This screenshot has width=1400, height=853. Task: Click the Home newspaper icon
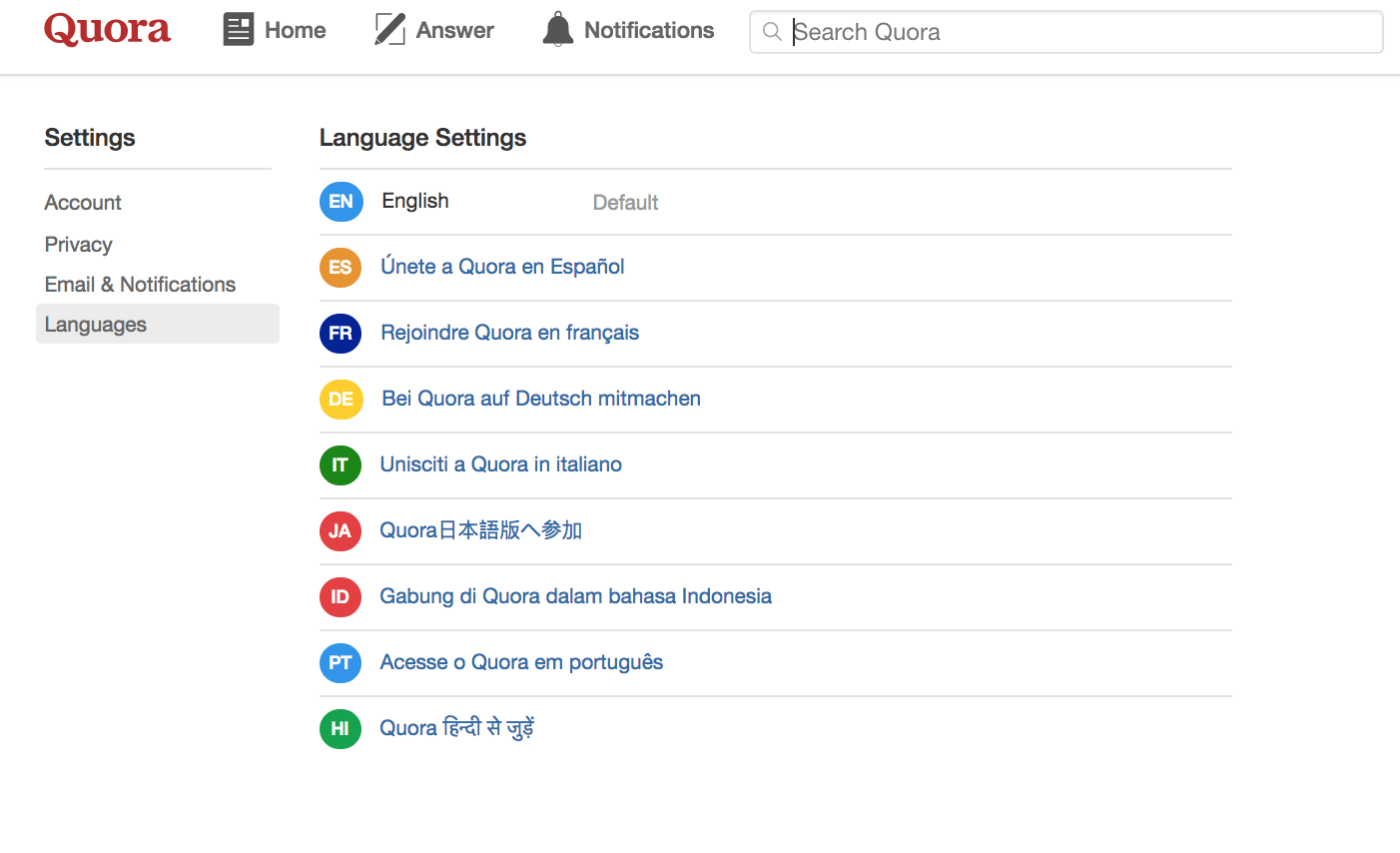(239, 30)
